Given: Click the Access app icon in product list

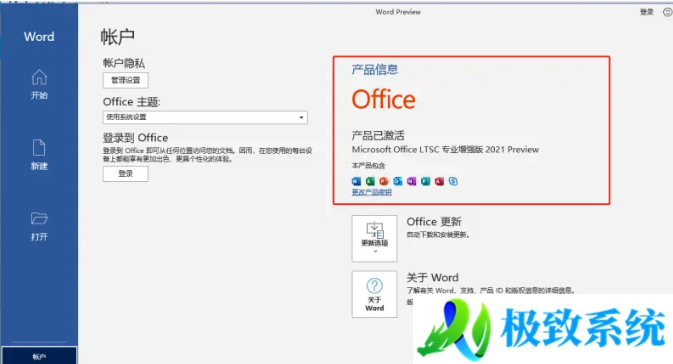Looking at the screenshot, I should (x=439, y=182).
